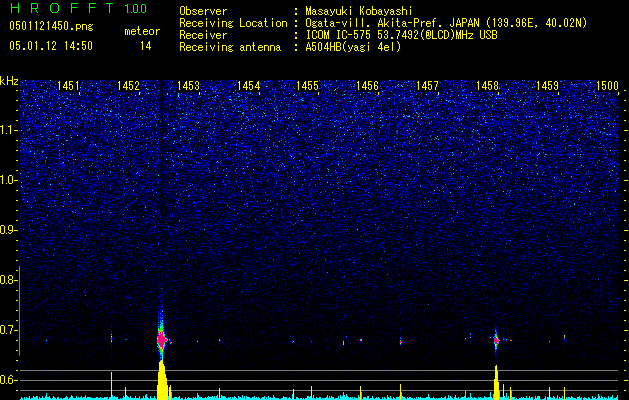Click the 1451 time axis label
The height and width of the screenshot is (400, 629).
point(68,86)
